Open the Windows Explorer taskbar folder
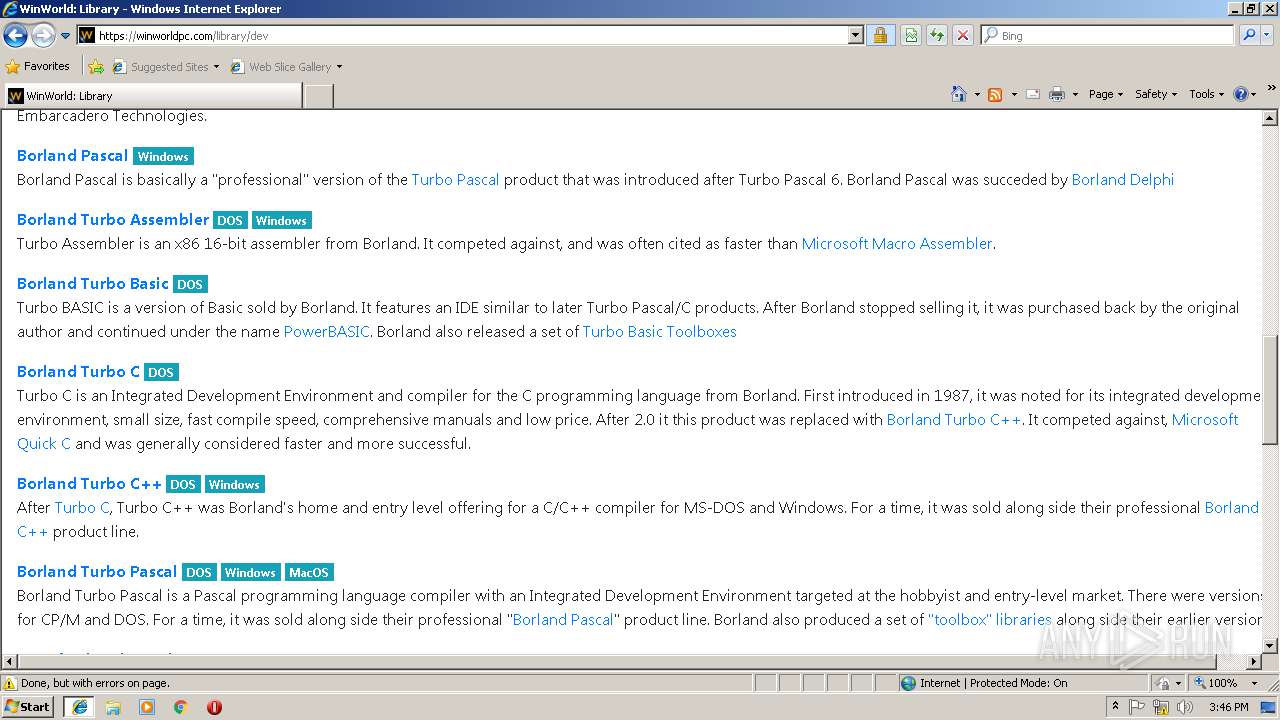1280x720 pixels. [113, 707]
